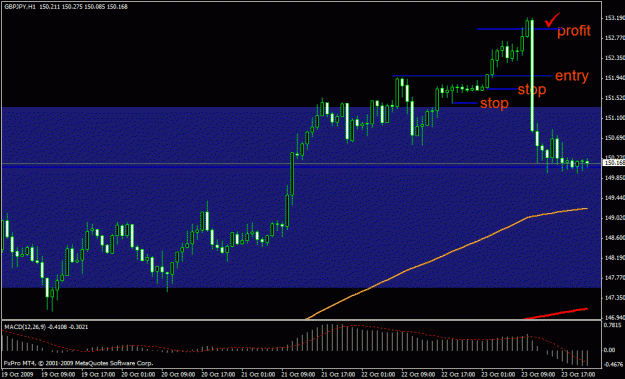Click the -0.4676 MACD scale value

point(613,364)
